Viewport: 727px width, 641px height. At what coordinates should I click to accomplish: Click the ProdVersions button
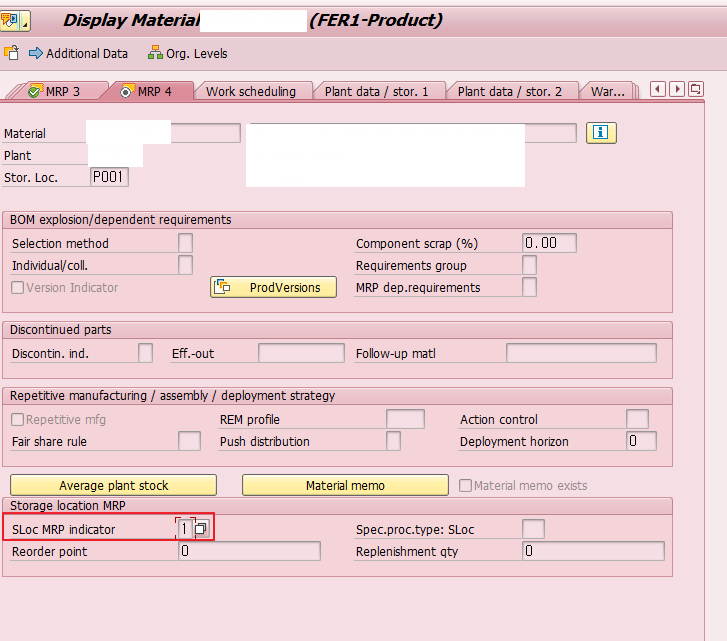pos(273,287)
